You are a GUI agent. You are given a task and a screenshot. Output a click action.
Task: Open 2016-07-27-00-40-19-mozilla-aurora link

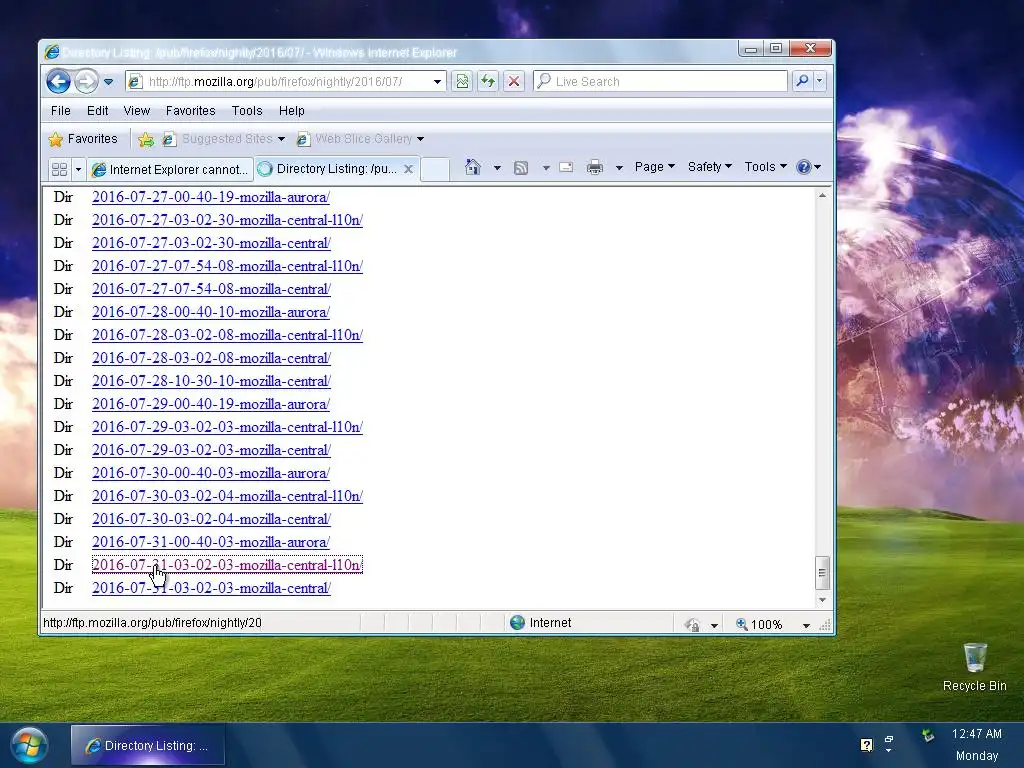pyautogui.click(x=211, y=197)
